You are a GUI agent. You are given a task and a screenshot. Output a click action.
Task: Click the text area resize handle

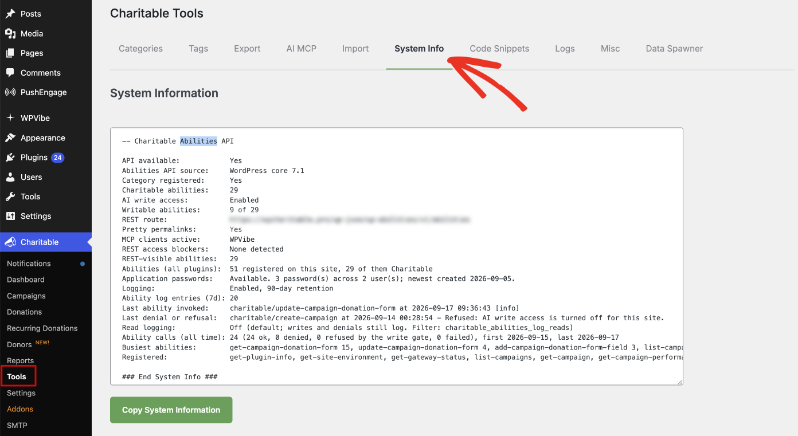[x=679, y=382]
